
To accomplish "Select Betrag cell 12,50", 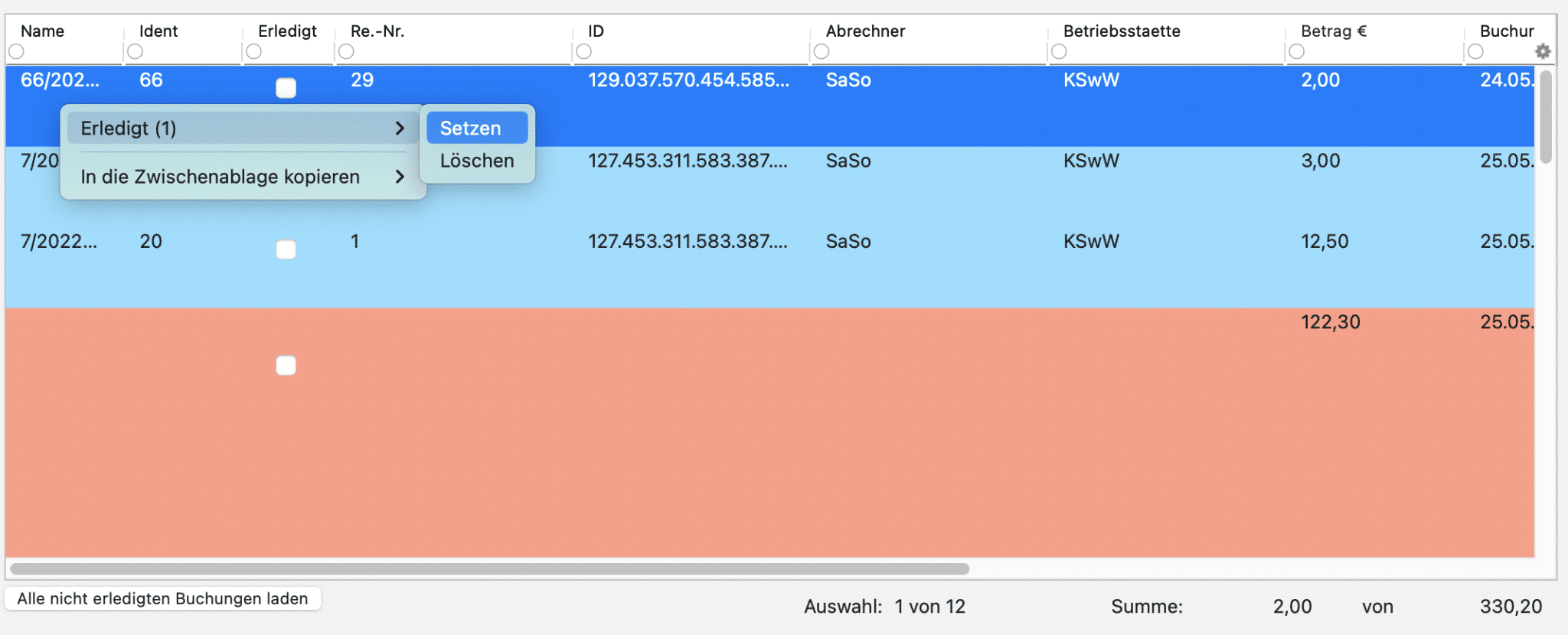I will 1325,242.
